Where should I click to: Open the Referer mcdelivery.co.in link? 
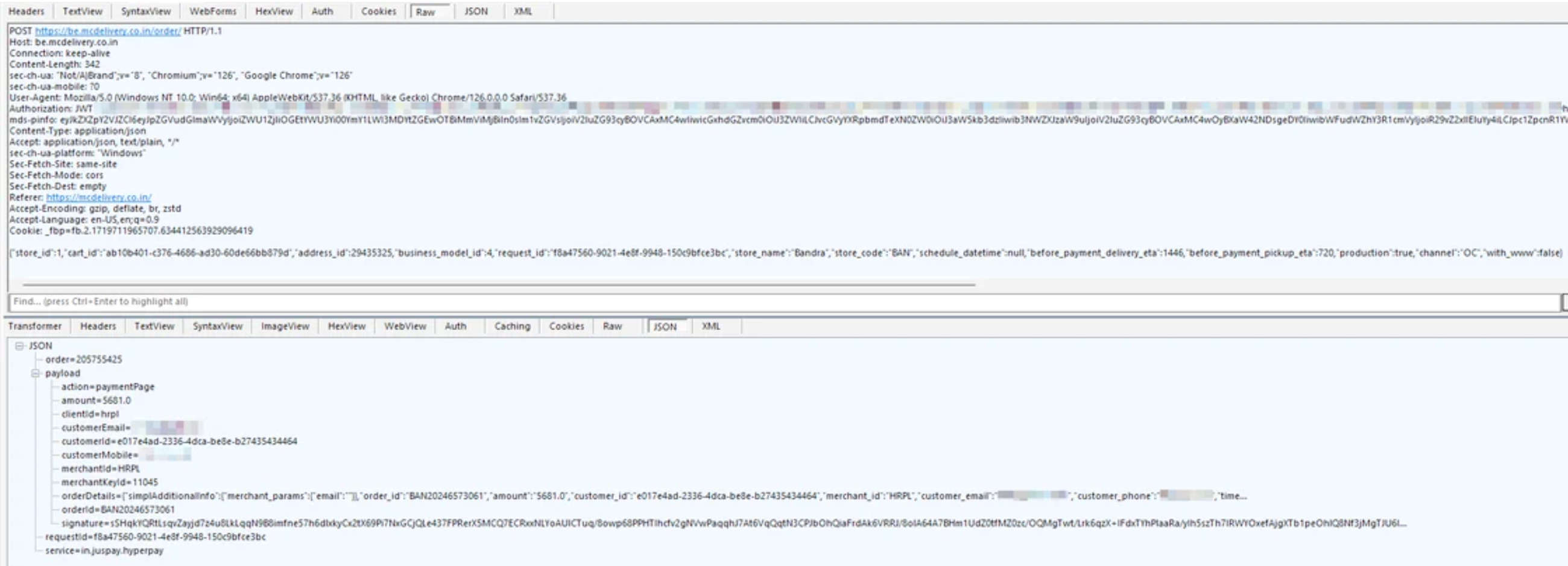pos(99,197)
